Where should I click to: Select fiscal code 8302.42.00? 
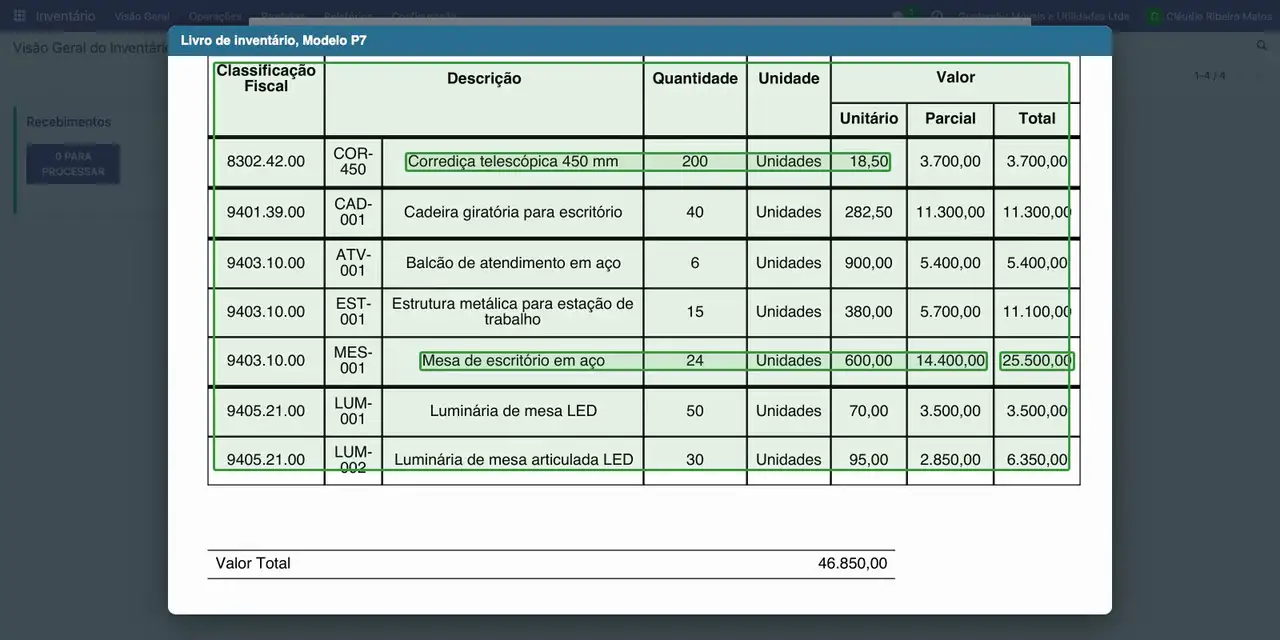tap(266, 161)
